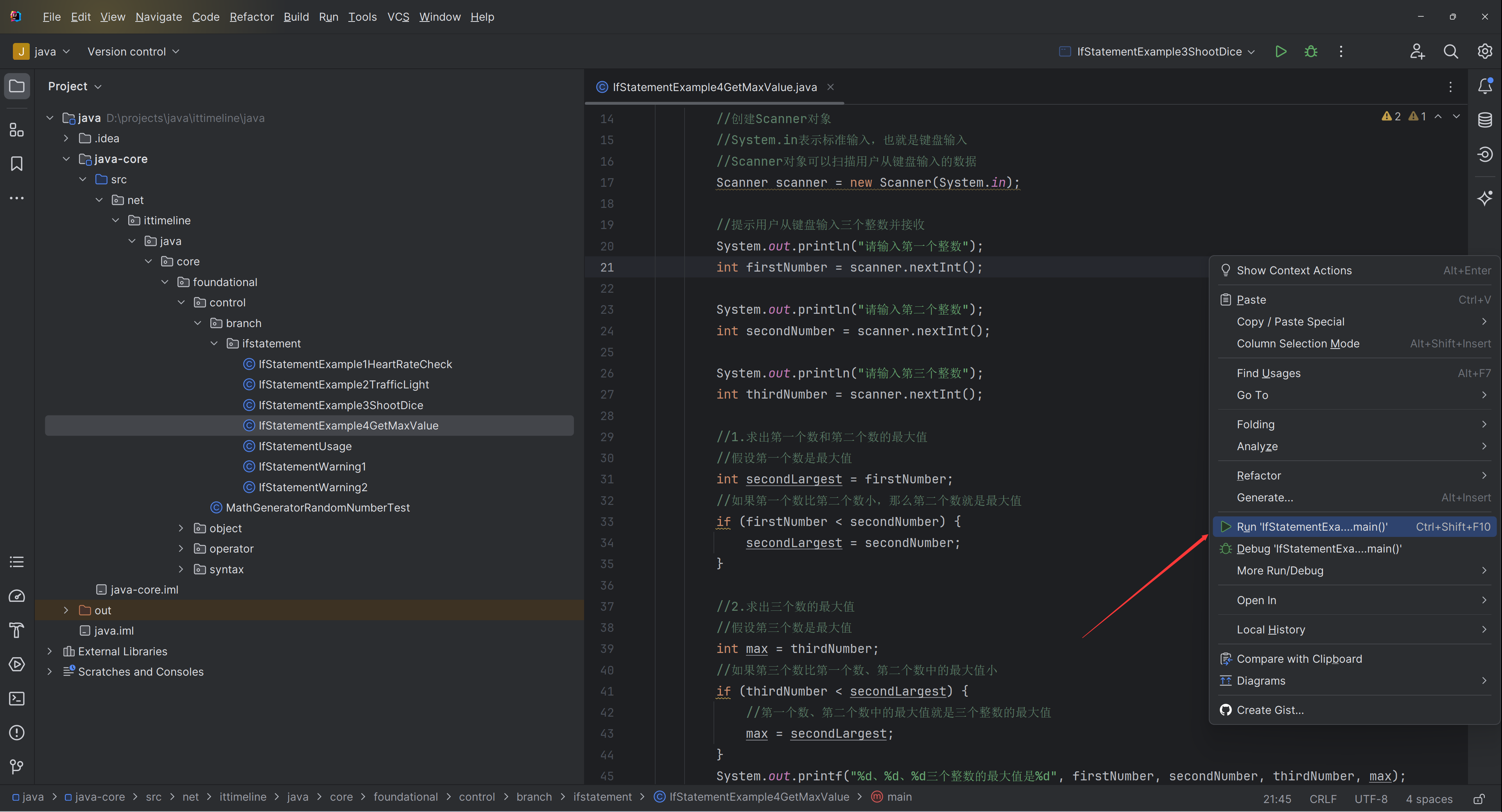Expand the out folder
The image size is (1502, 812).
(x=66, y=610)
